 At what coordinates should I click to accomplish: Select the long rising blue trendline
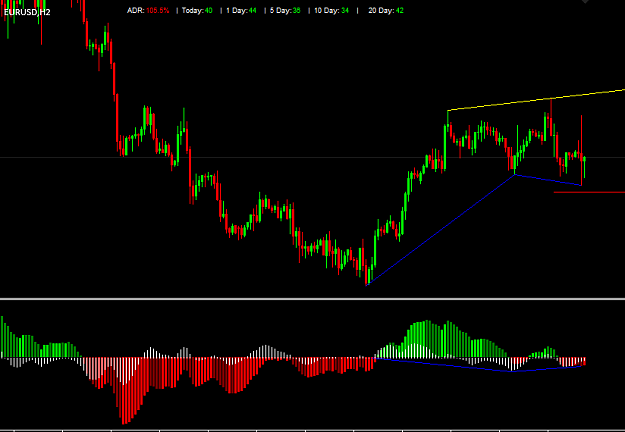click(x=440, y=230)
